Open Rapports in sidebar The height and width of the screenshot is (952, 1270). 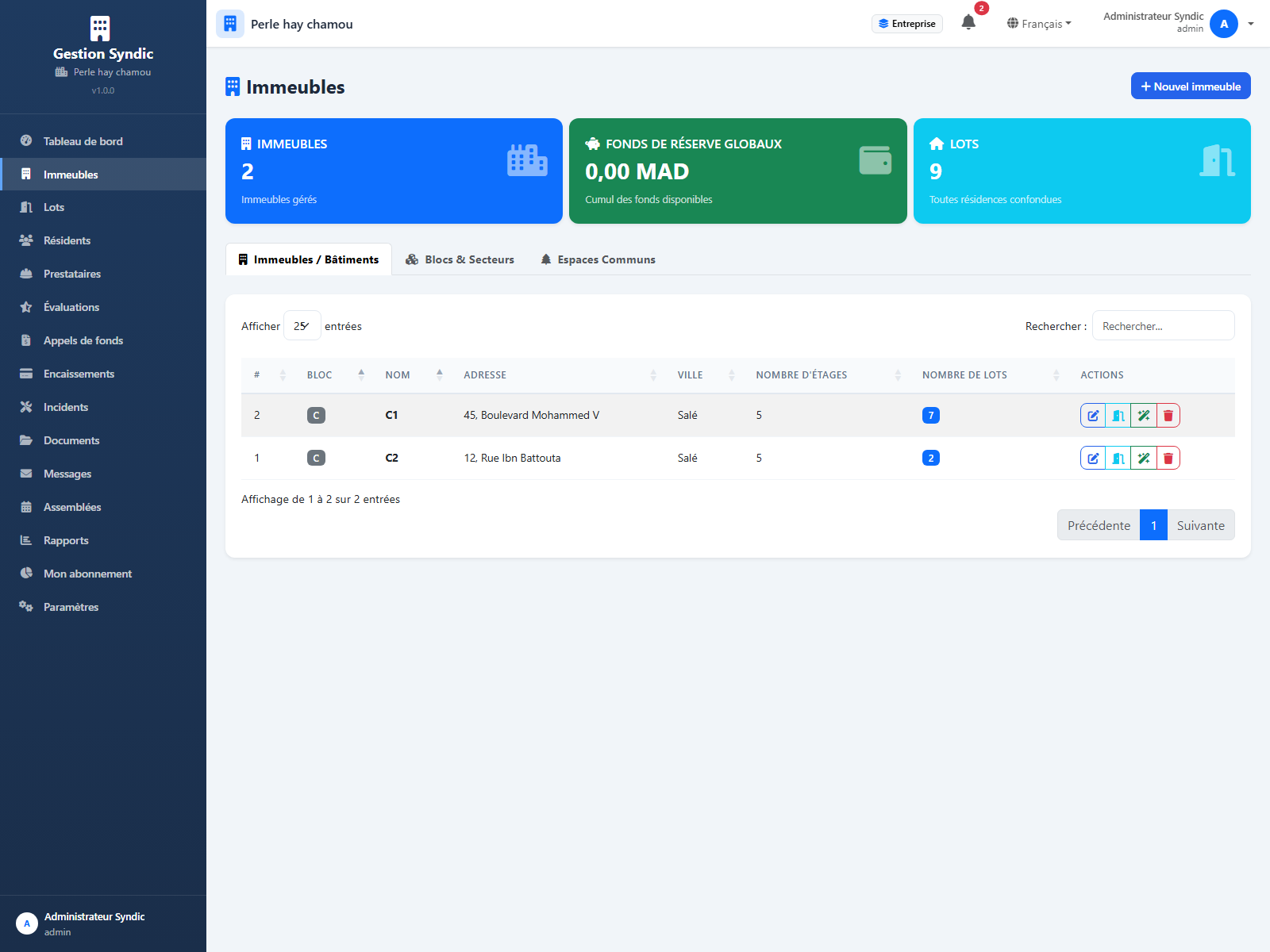(103, 540)
